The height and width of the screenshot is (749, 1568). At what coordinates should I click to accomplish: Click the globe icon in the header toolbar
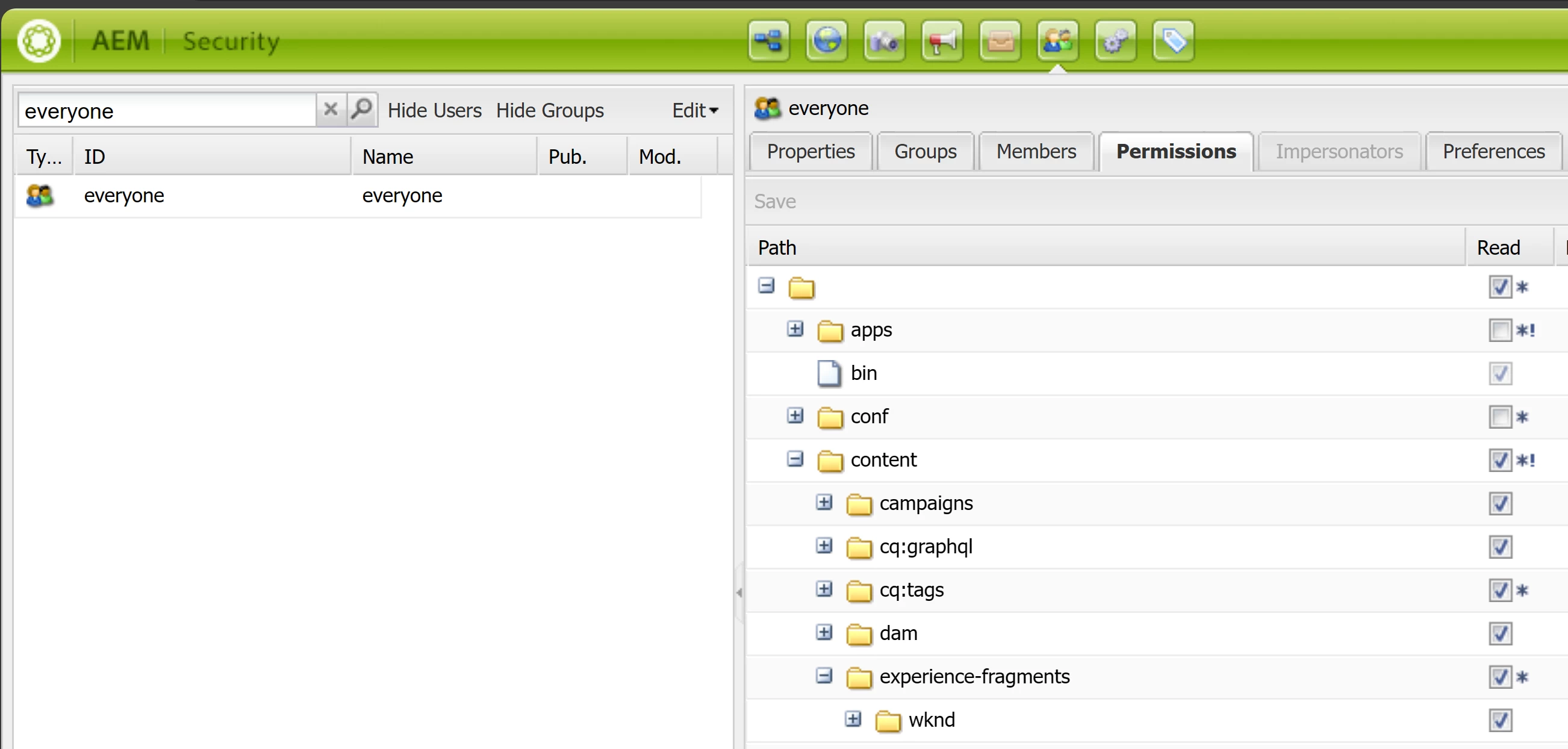click(x=826, y=42)
